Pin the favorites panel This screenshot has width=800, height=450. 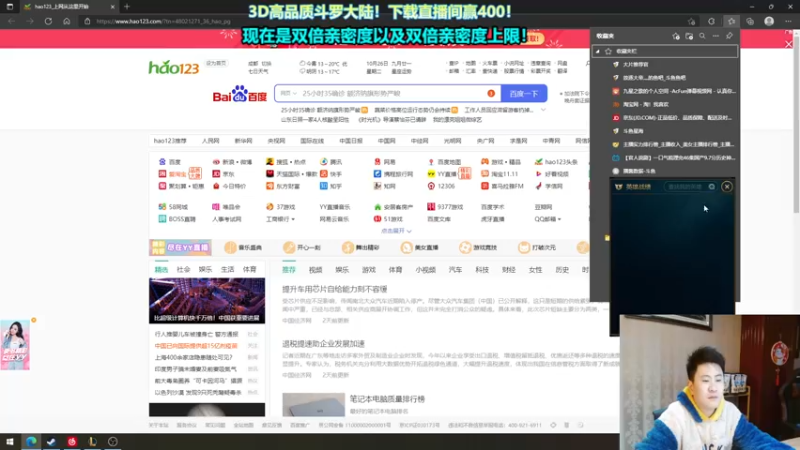coord(729,36)
